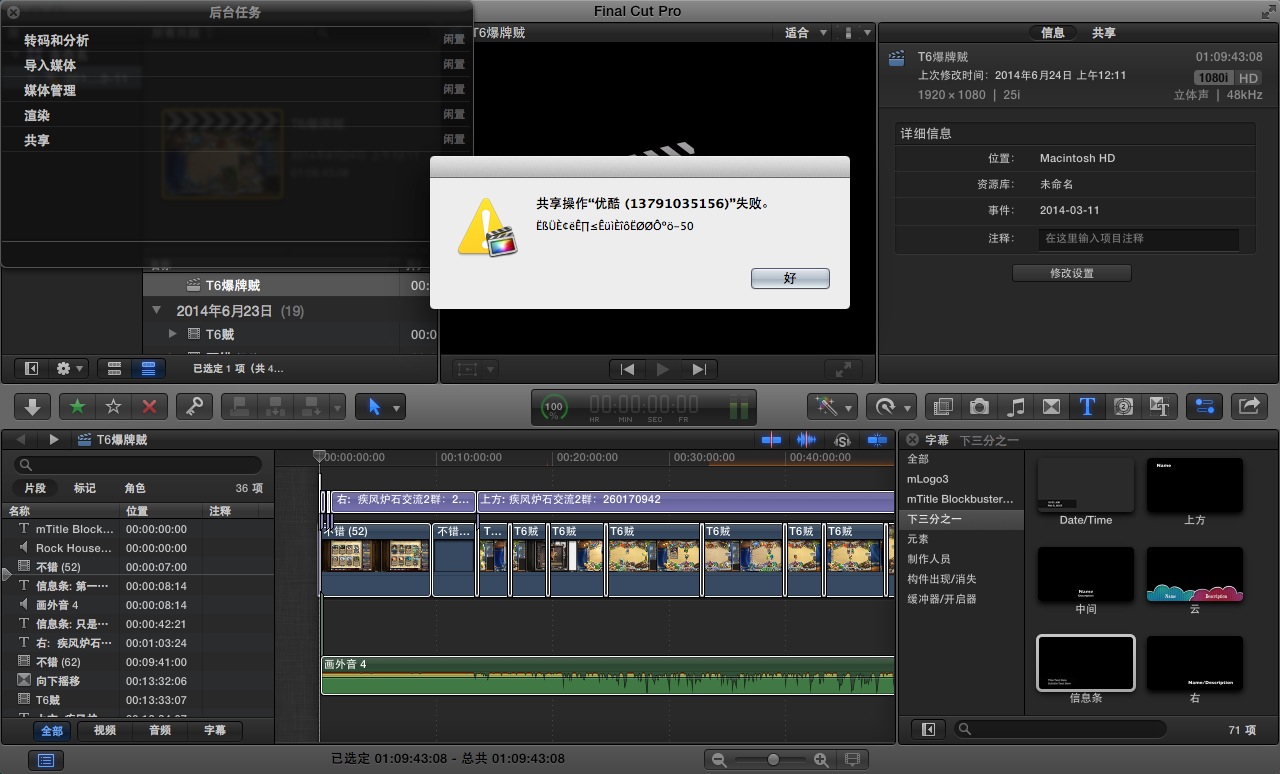Zoom in timeline with plus magnifier
1280x774 pixels.
pyautogui.click(x=821, y=760)
